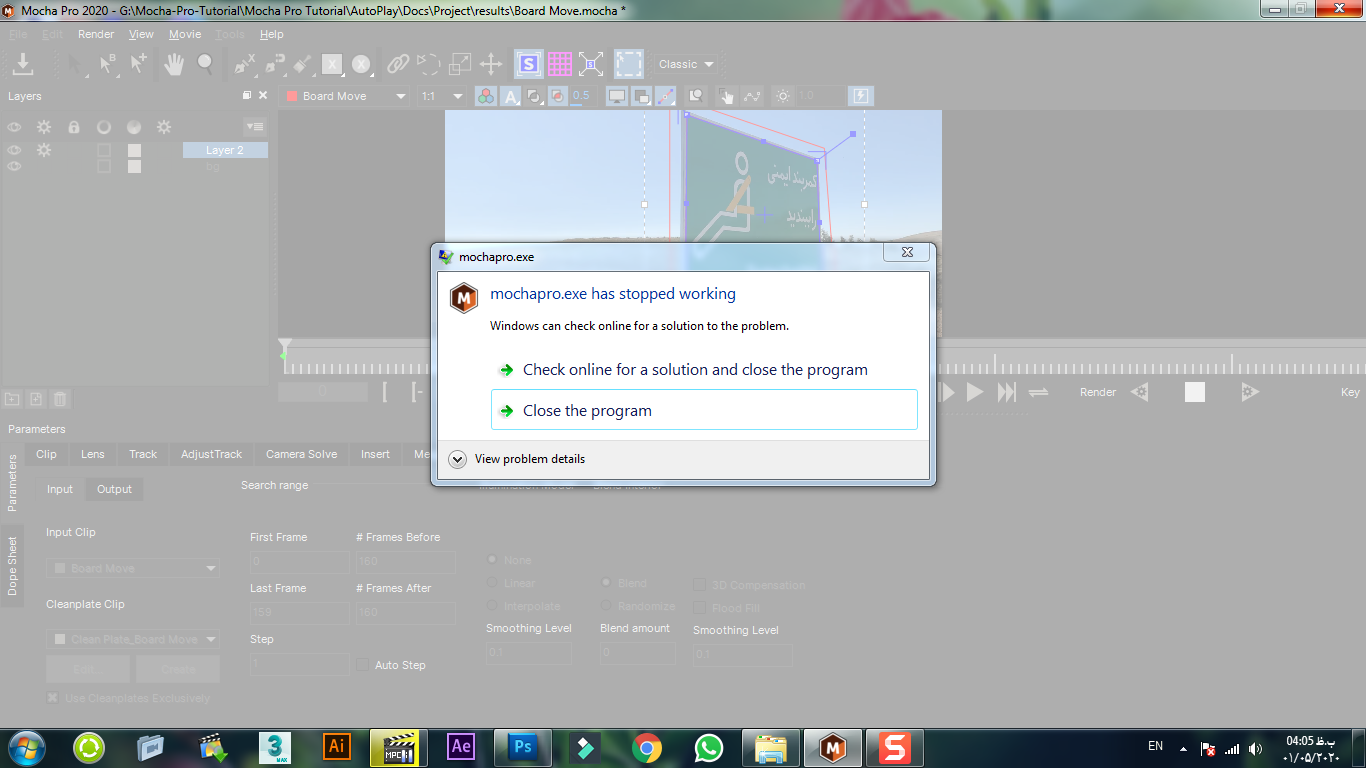Delete layer with the trash icon
This screenshot has height=768, width=1366.
pyautogui.click(x=60, y=399)
